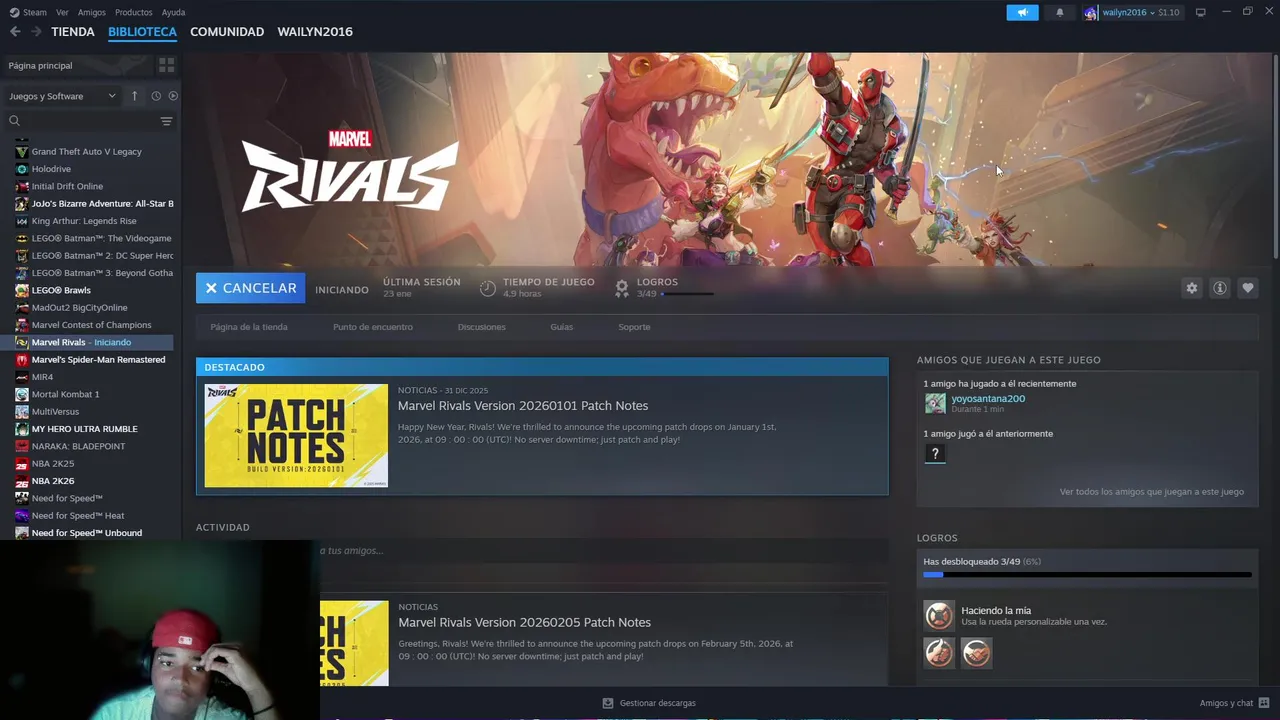Screen dimensions: 1280x720
Task: Click the unknown friend question mark avatar
Action: tap(935, 454)
